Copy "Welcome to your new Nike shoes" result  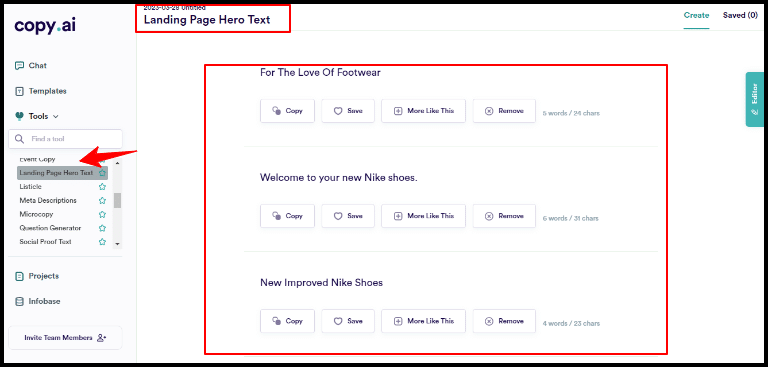pos(288,216)
